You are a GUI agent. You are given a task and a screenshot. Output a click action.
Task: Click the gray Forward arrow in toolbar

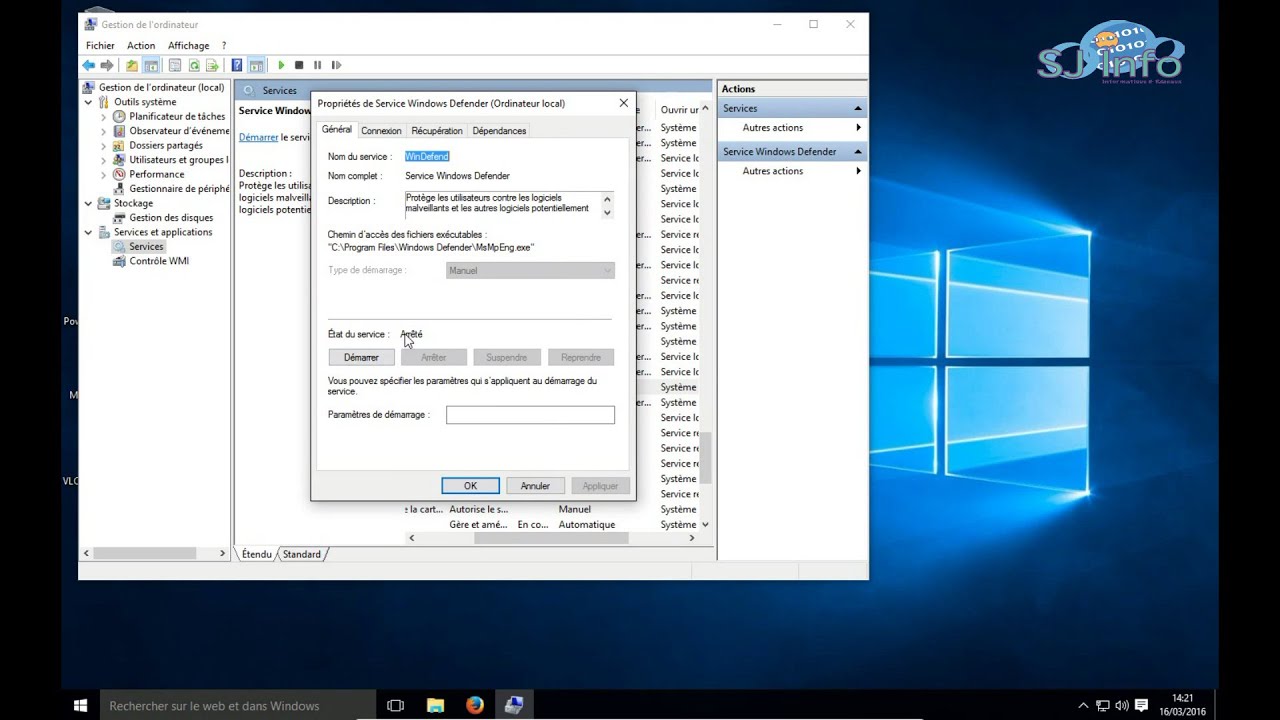click(107, 65)
